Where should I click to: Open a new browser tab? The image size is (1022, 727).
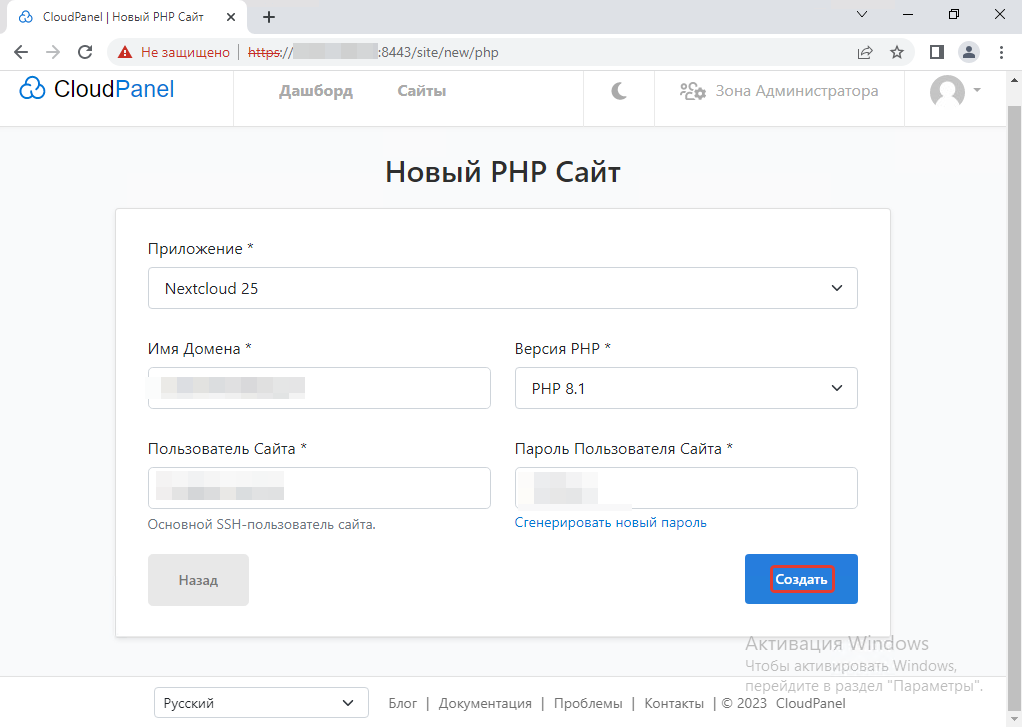point(268,17)
